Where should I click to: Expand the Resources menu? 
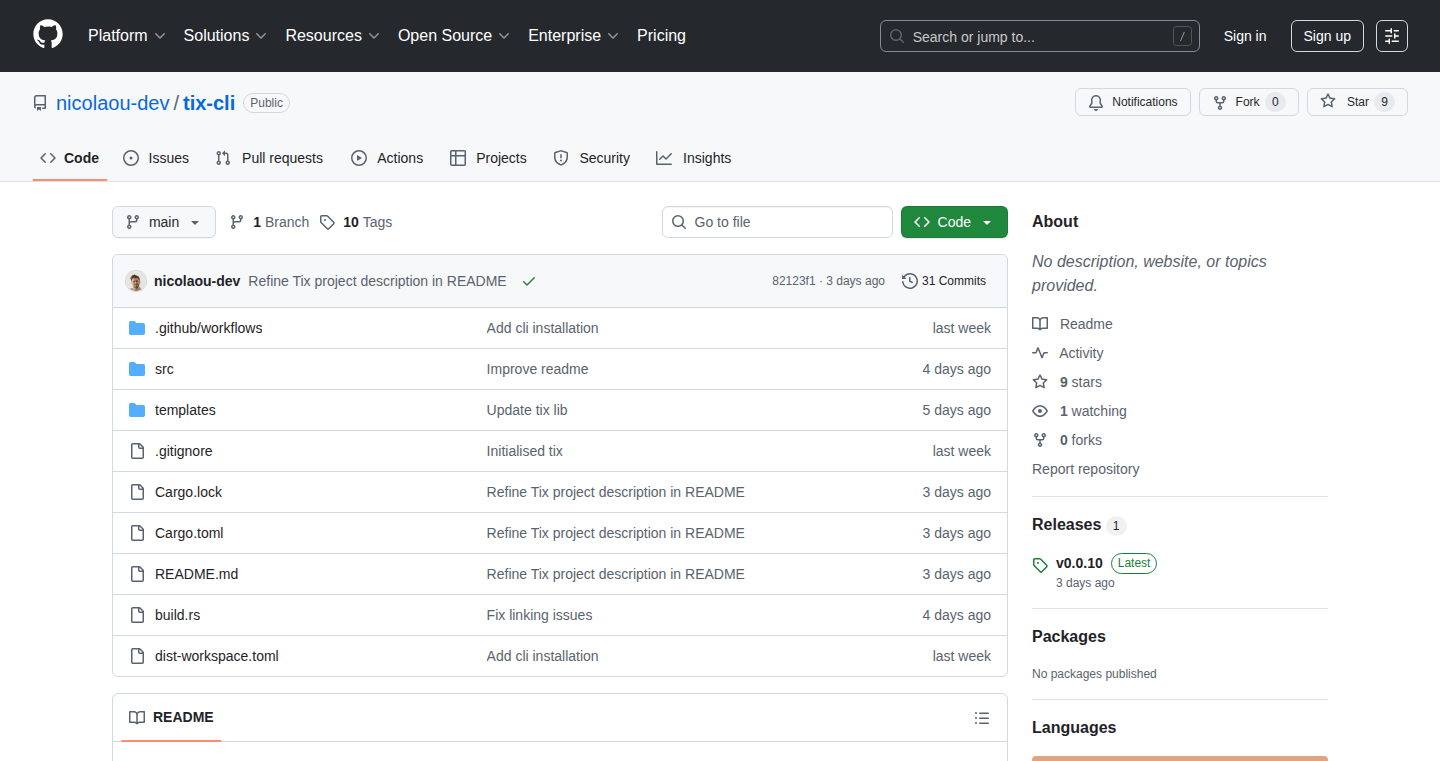click(332, 35)
